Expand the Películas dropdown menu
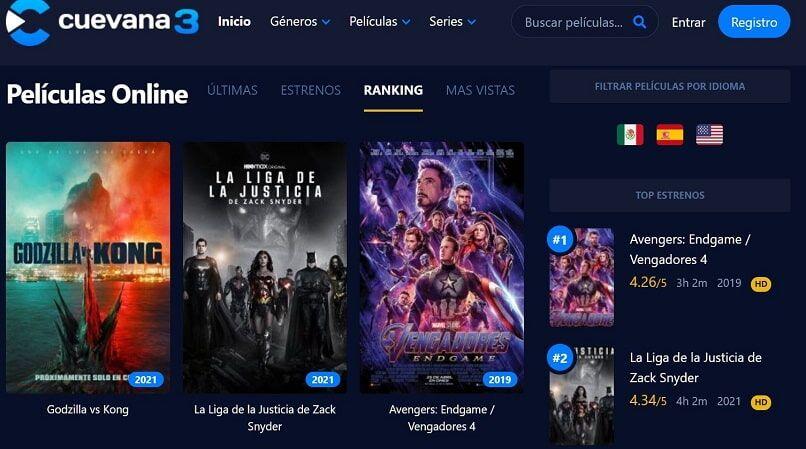Screen dimensions: 806x449 pos(379,22)
